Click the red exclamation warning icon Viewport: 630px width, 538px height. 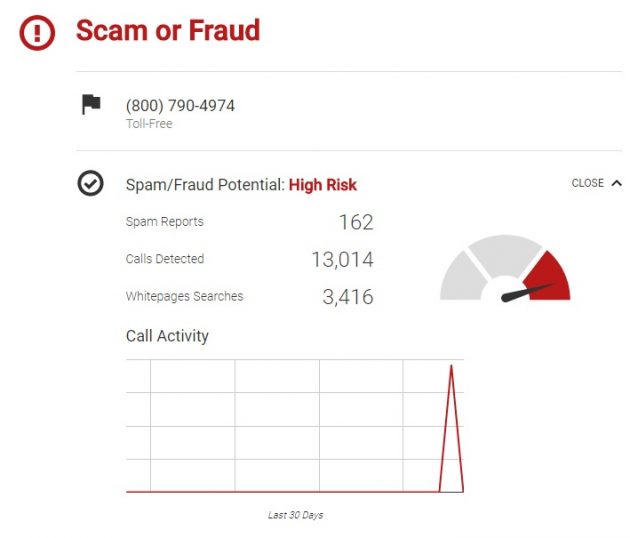point(38,32)
